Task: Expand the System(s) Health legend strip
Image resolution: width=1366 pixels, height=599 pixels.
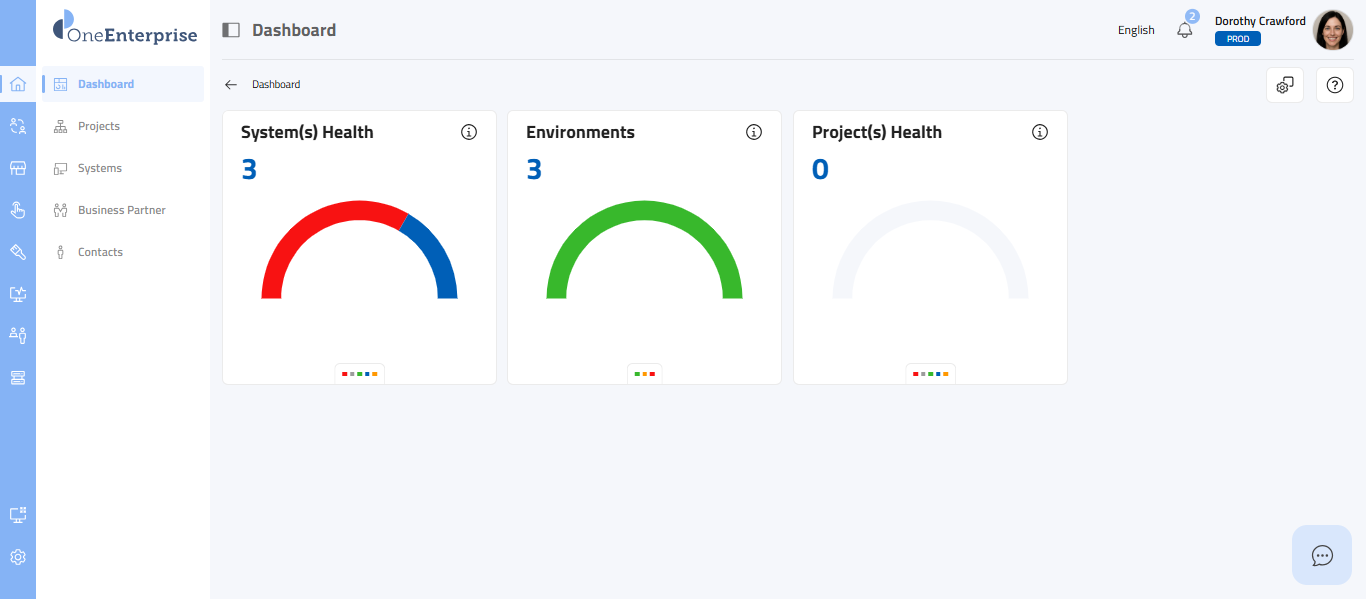Action: pyautogui.click(x=359, y=373)
